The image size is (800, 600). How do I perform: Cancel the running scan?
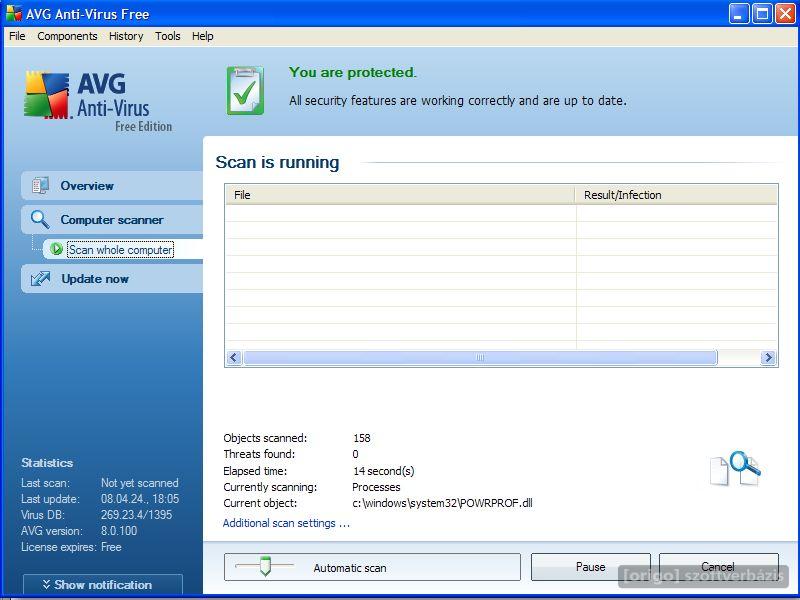718,567
